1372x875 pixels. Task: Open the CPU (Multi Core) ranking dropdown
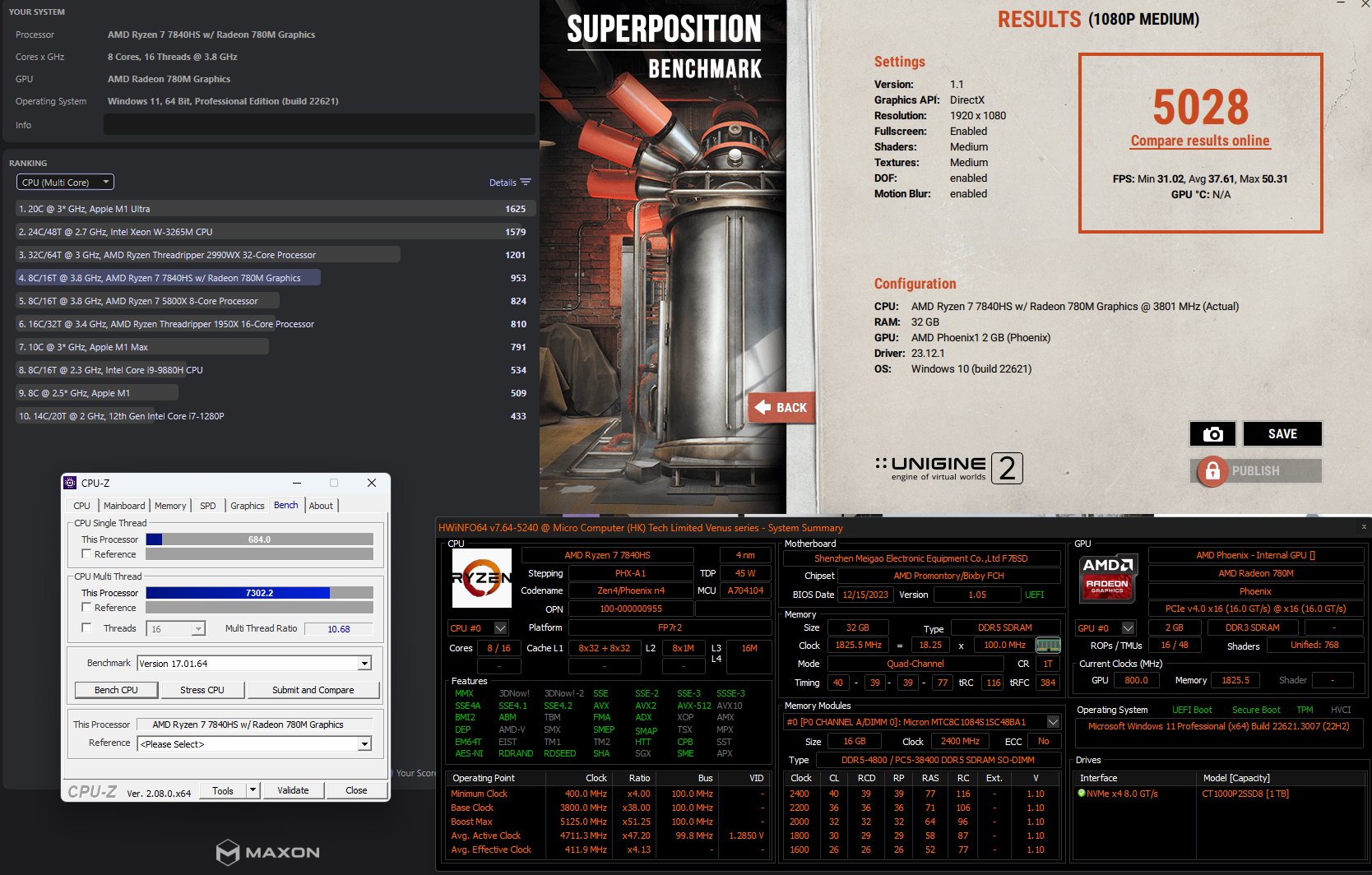tap(65, 183)
